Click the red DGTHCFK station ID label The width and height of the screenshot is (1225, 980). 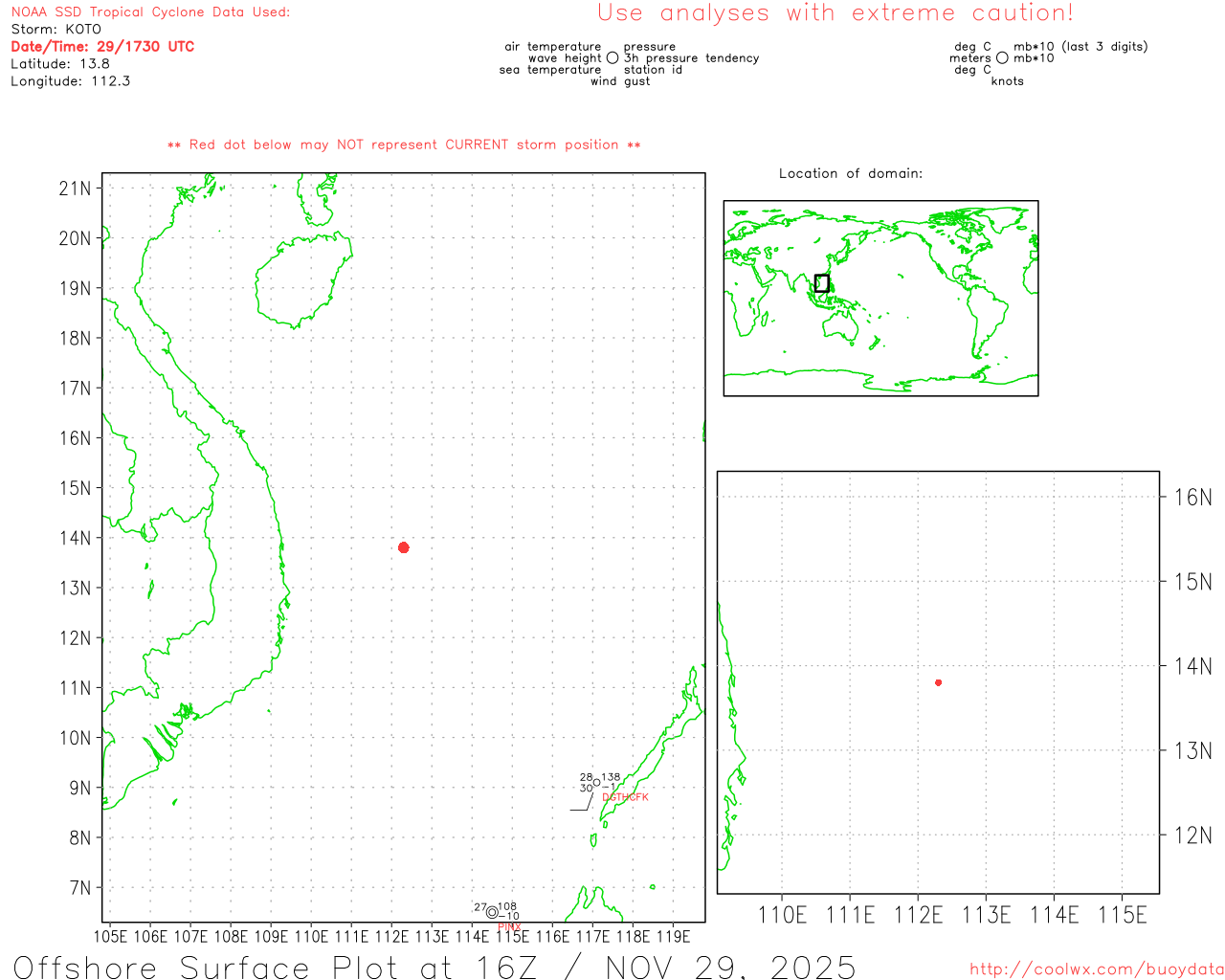[625, 797]
